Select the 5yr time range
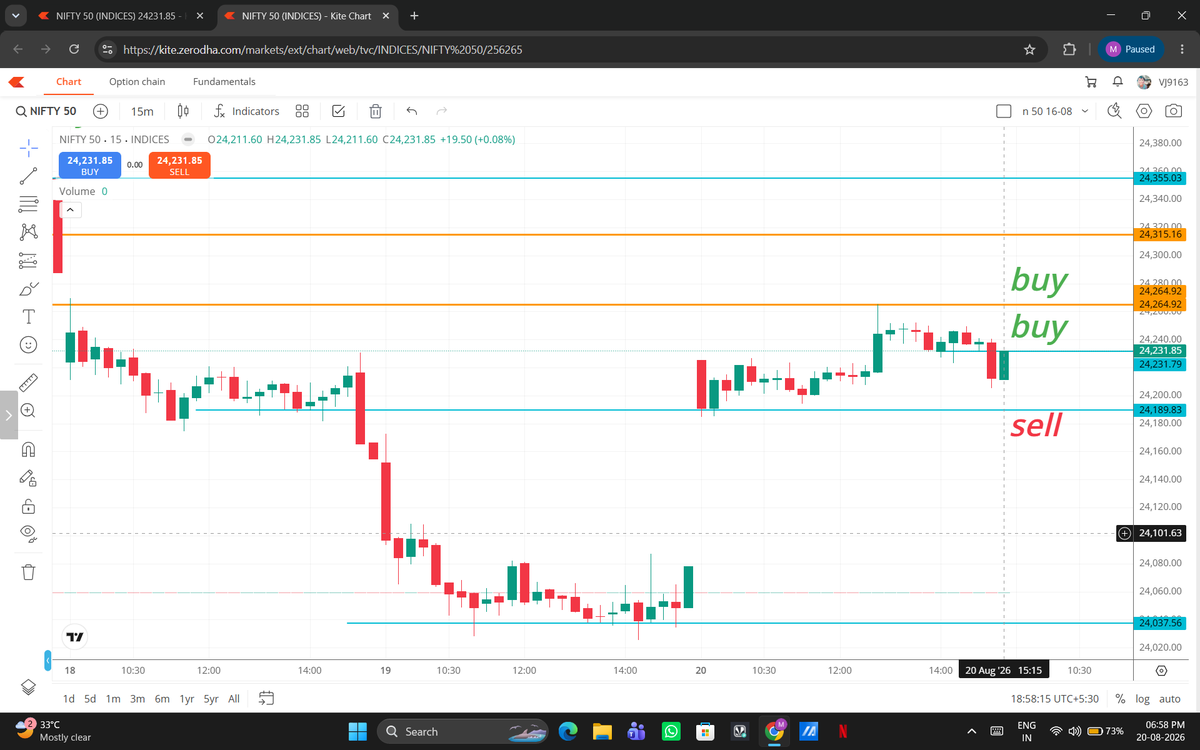The height and width of the screenshot is (750, 1200). coord(211,698)
